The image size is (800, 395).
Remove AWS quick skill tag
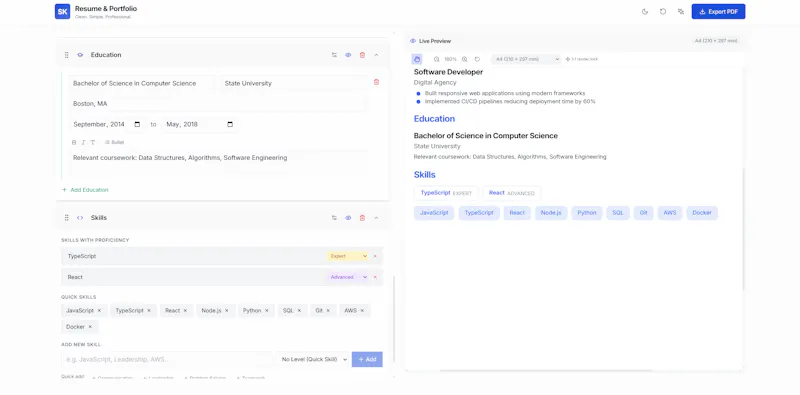click(x=362, y=310)
